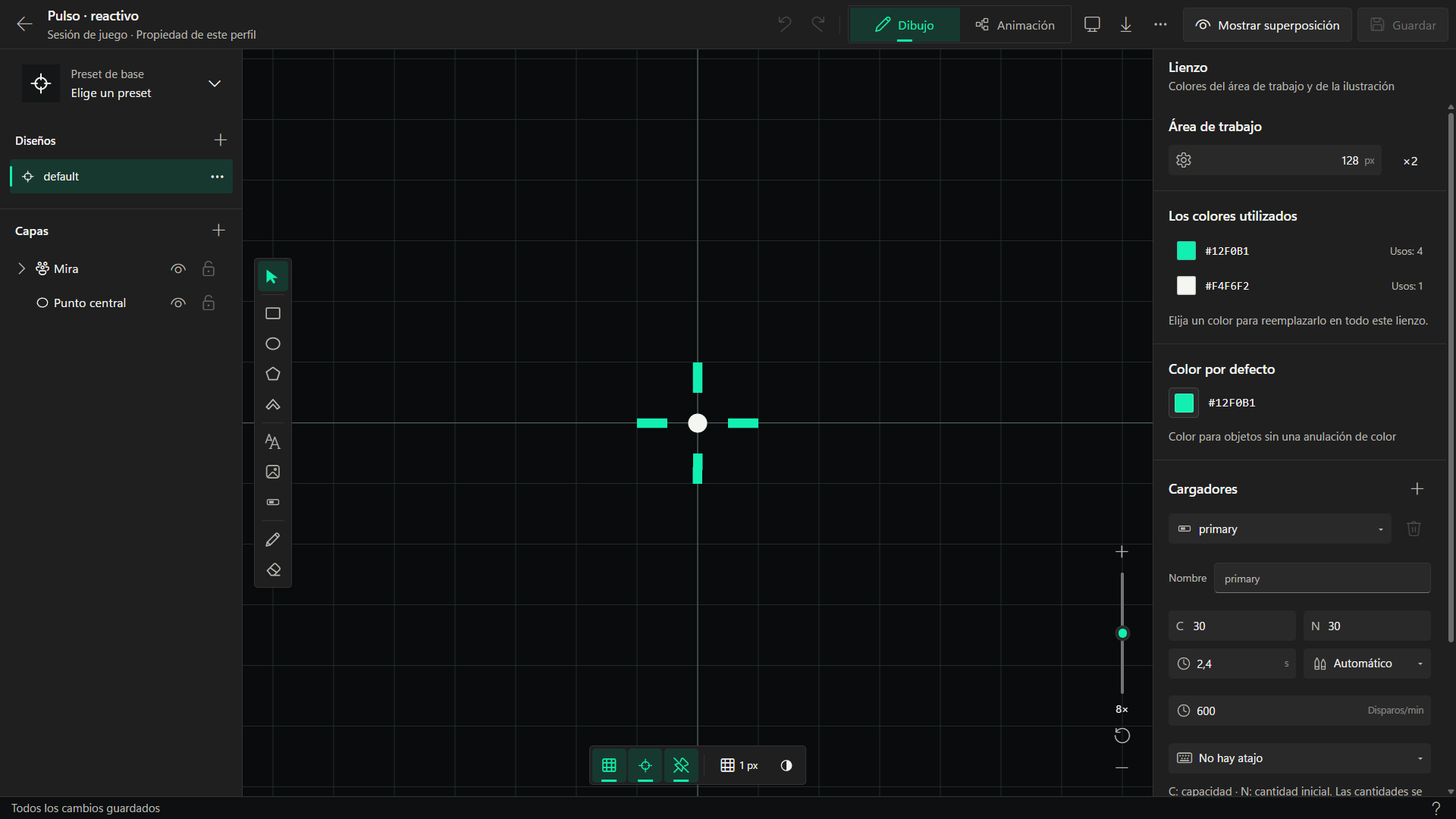Image resolution: width=1456 pixels, height=819 pixels.
Task: Undo the last action
Action: click(785, 24)
